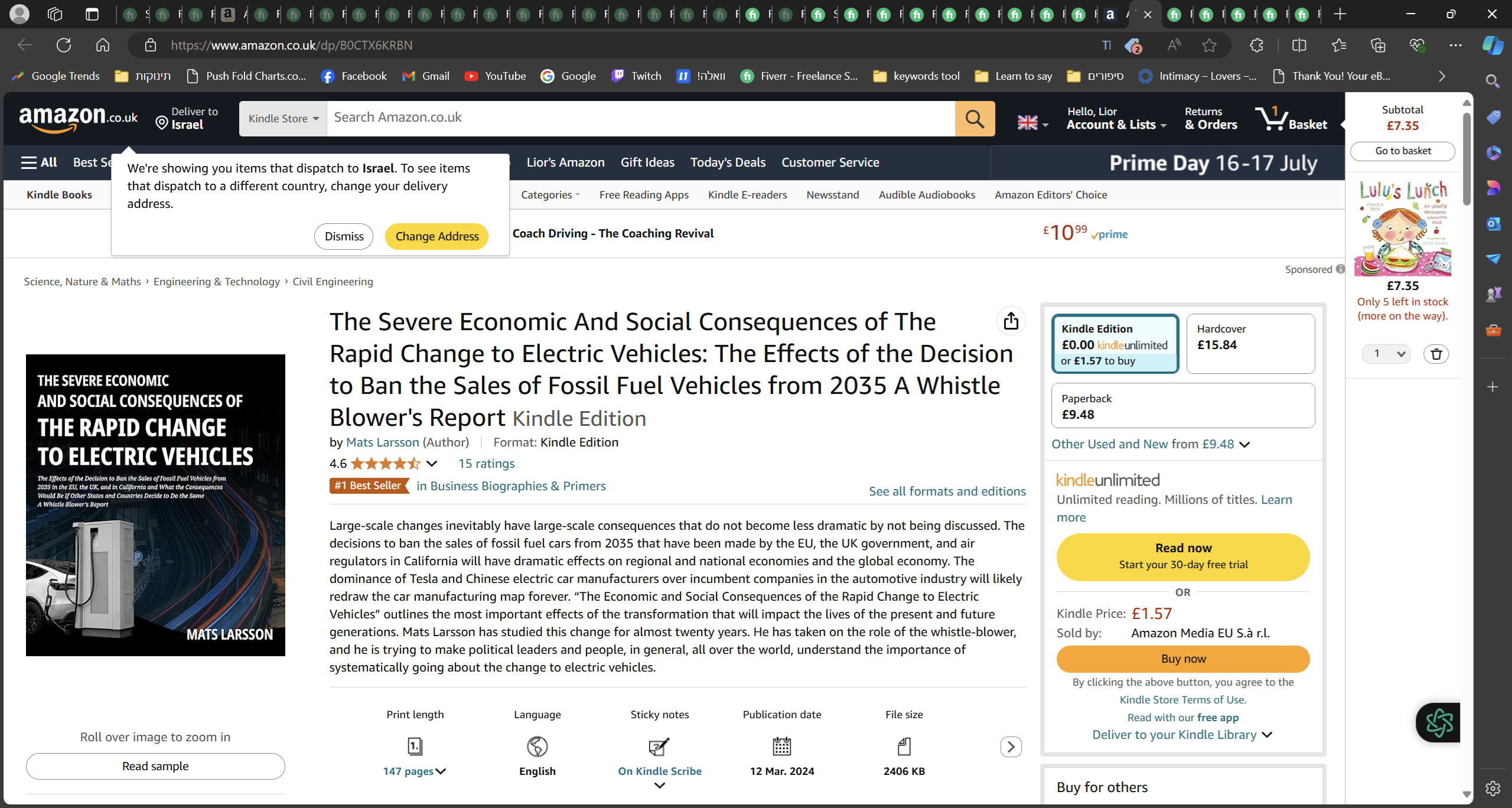The image size is (1512, 808).
Task: Click the read aloud icon in address bar
Action: (x=1174, y=45)
